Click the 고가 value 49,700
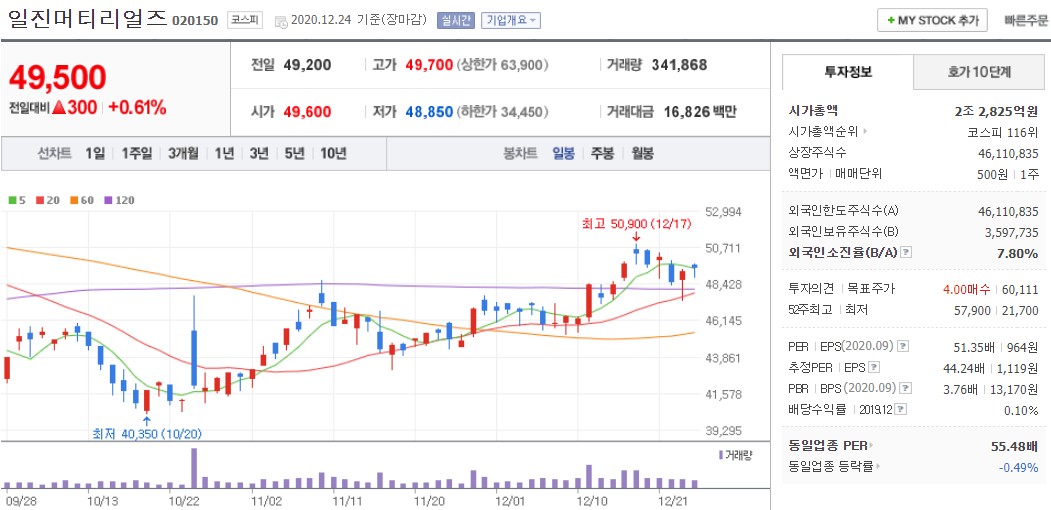The width and height of the screenshot is (1051, 510). pyautogui.click(x=429, y=65)
